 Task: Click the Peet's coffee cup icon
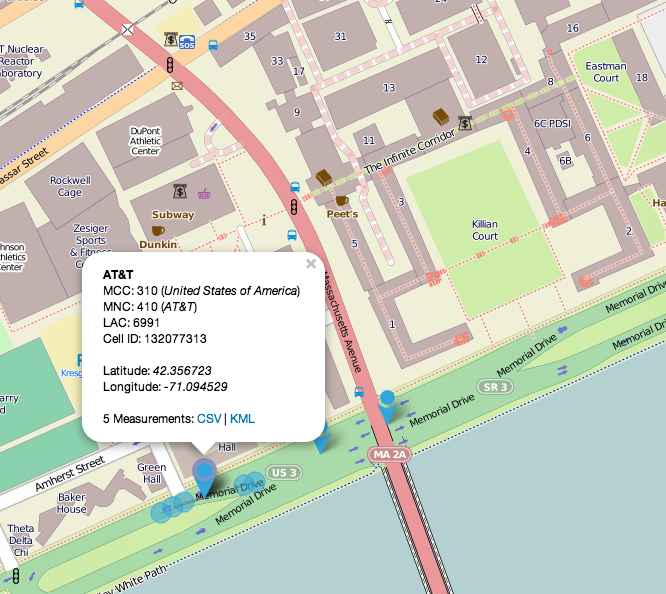[342, 200]
